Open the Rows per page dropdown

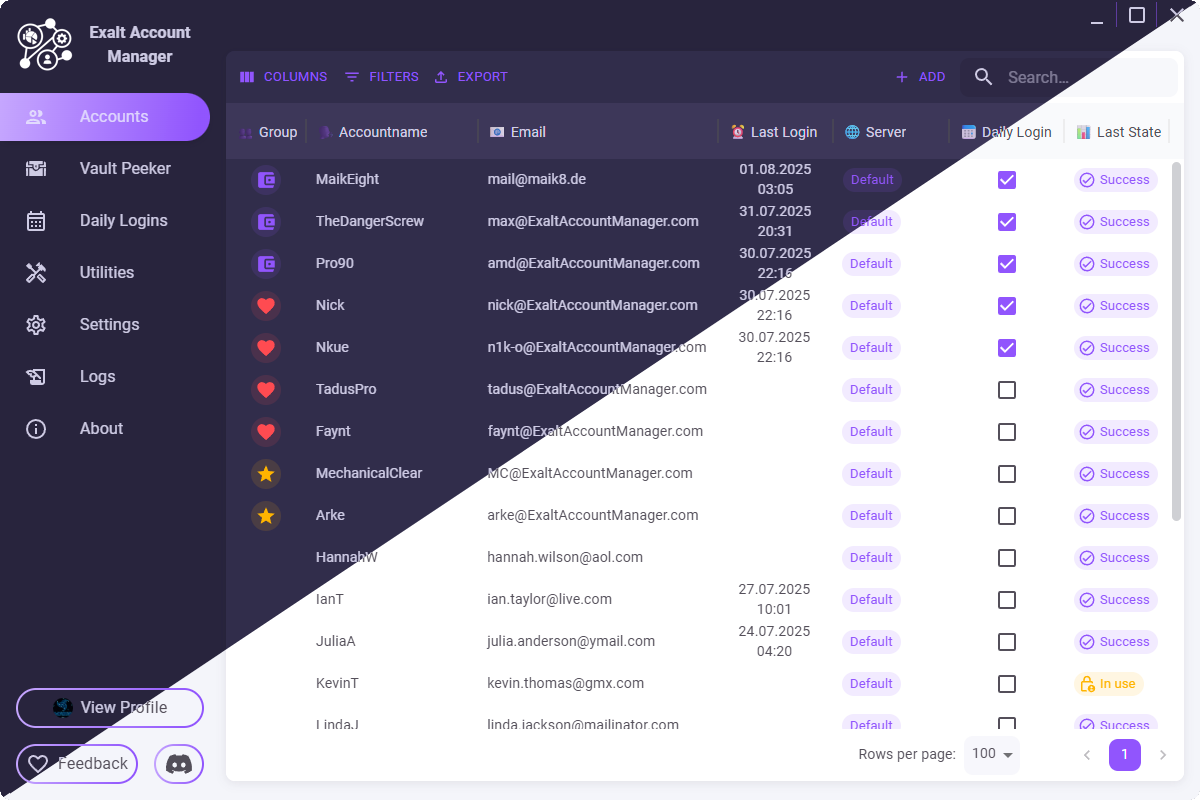992,754
